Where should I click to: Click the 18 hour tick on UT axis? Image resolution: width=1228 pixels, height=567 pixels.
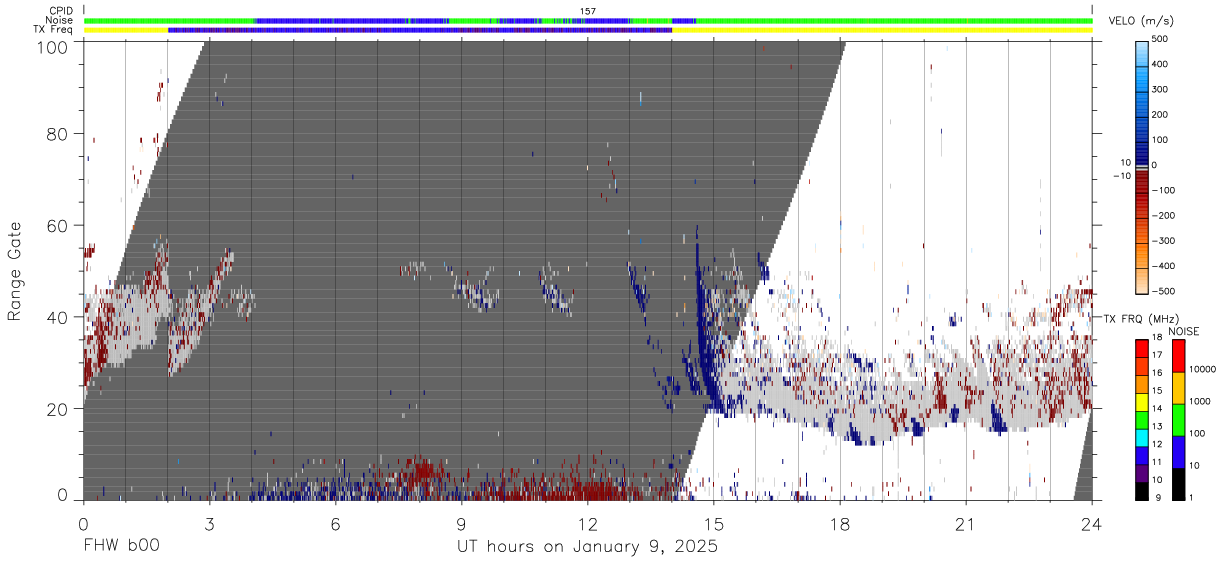coord(840,523)
